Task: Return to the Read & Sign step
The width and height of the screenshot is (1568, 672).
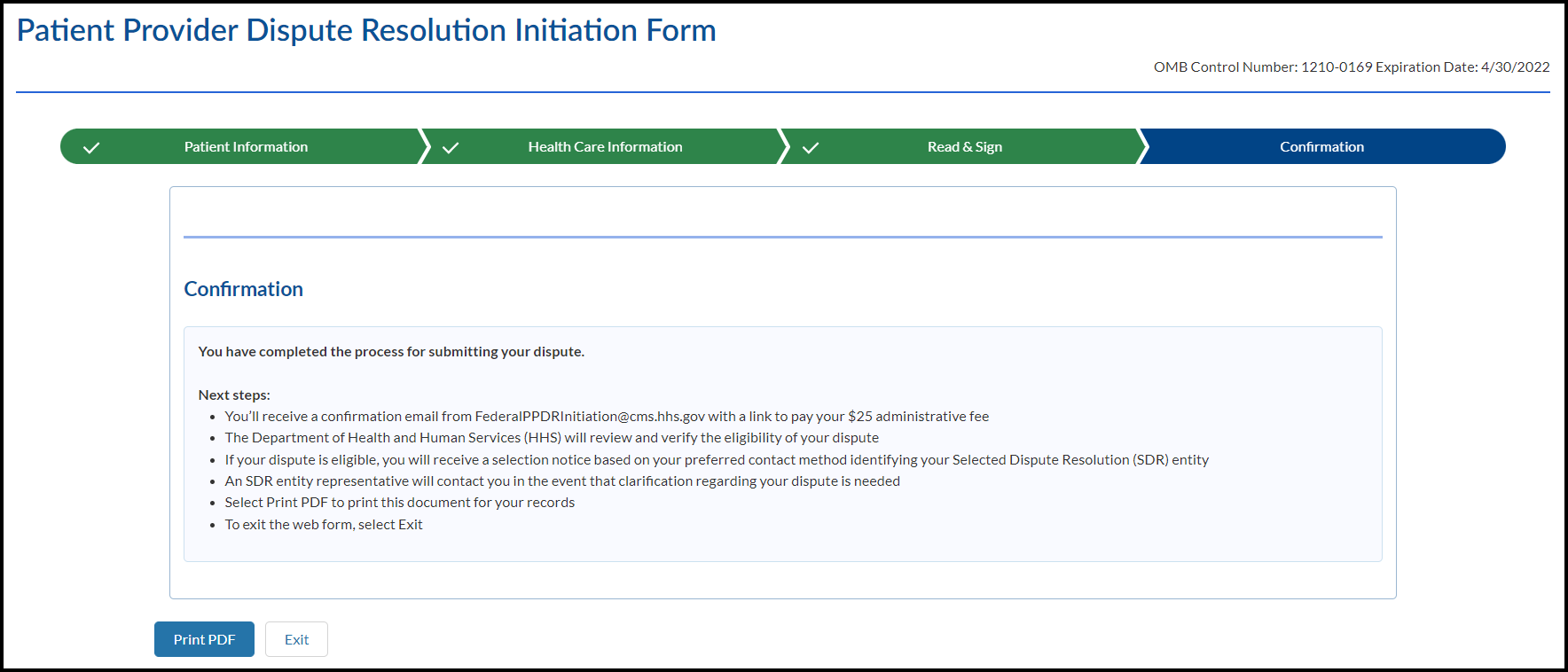Action: tap(964, 147)
